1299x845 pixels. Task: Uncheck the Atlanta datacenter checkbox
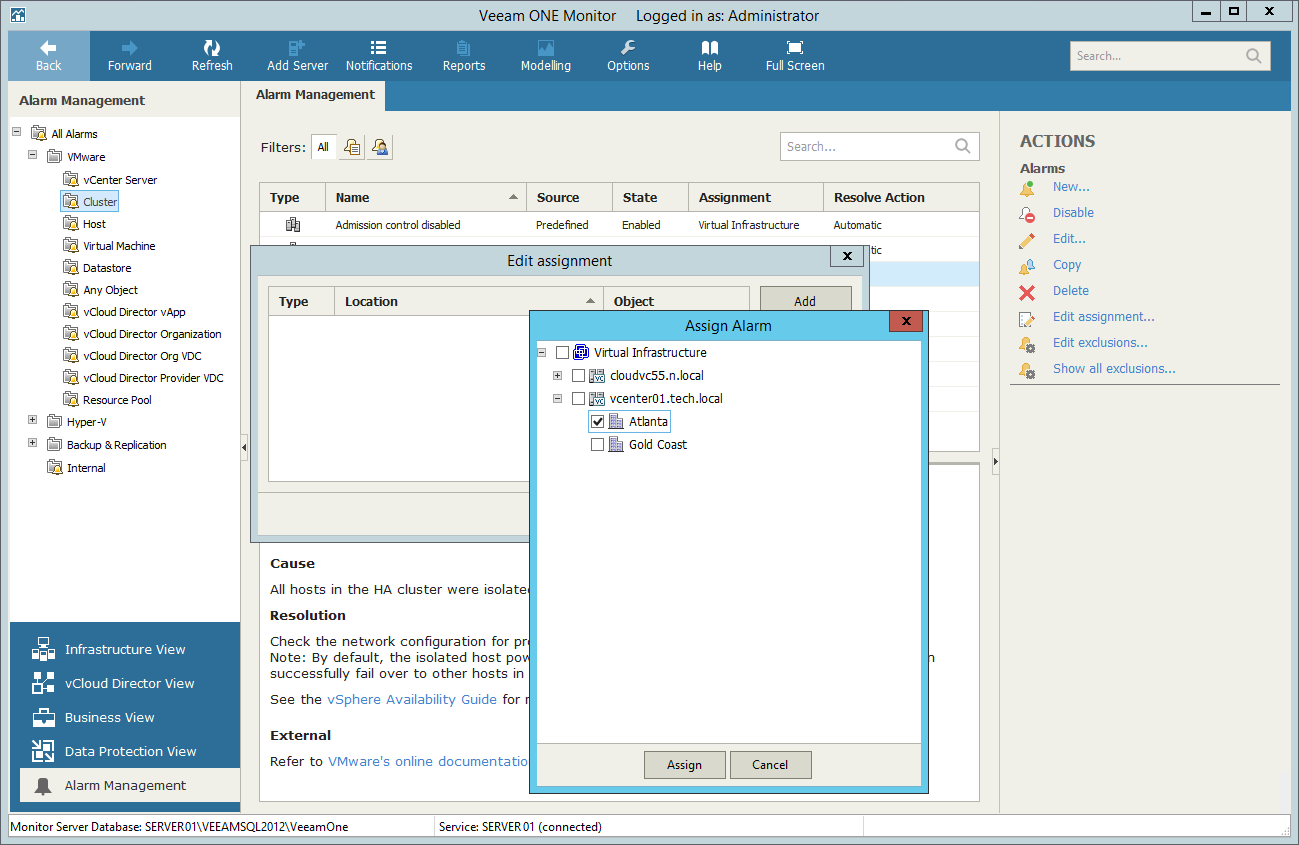coord(597,422)
